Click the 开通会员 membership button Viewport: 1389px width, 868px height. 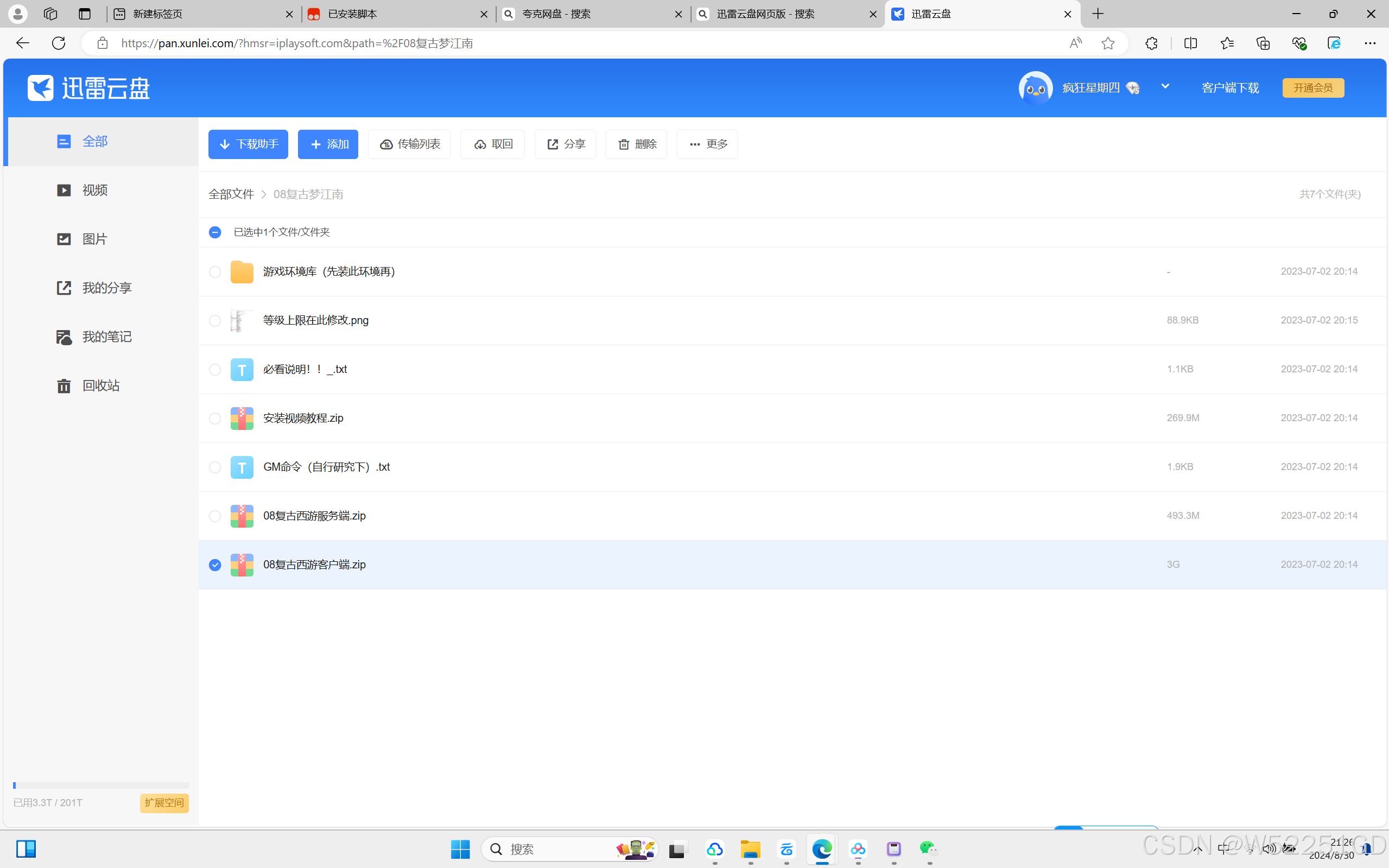[1312, 88]
